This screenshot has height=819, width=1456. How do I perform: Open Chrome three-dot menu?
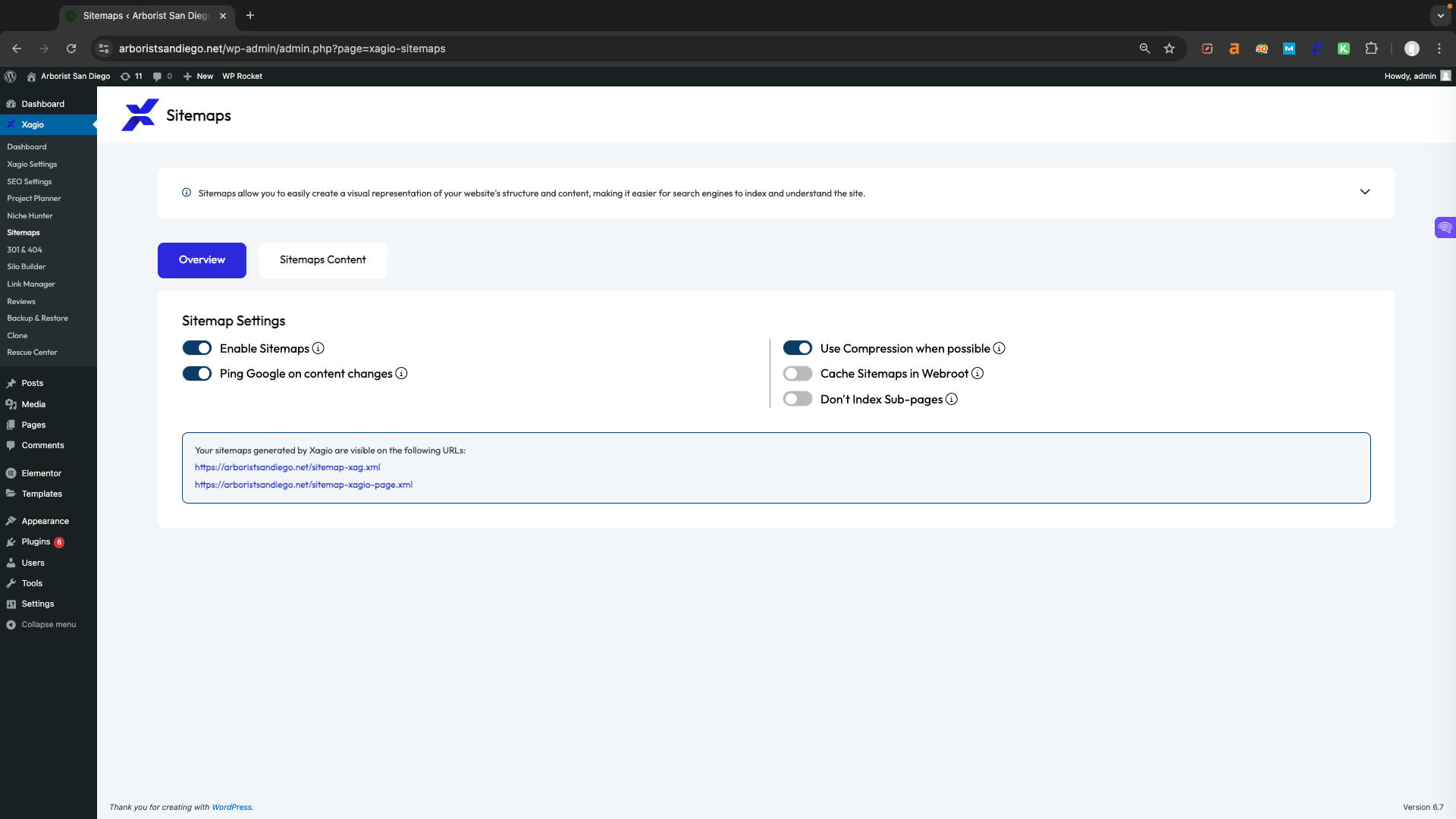(1439, 49)
